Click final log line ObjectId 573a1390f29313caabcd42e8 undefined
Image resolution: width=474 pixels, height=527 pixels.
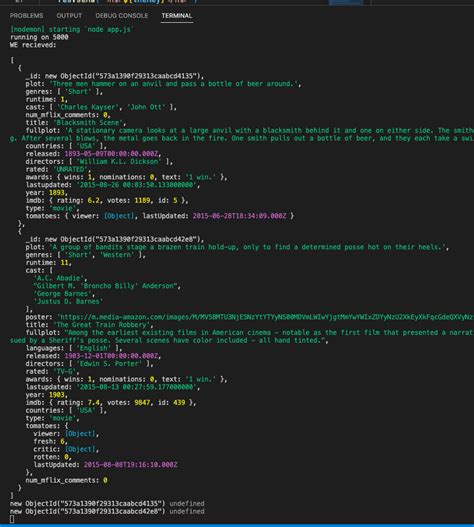point(107,511)
